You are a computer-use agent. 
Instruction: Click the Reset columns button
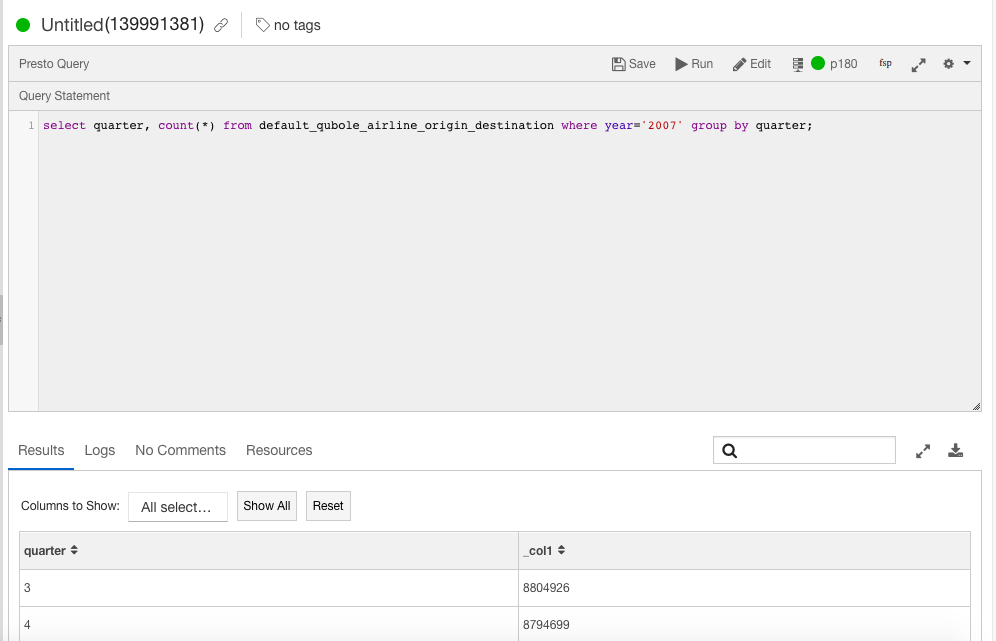click(x=328, y=506)
